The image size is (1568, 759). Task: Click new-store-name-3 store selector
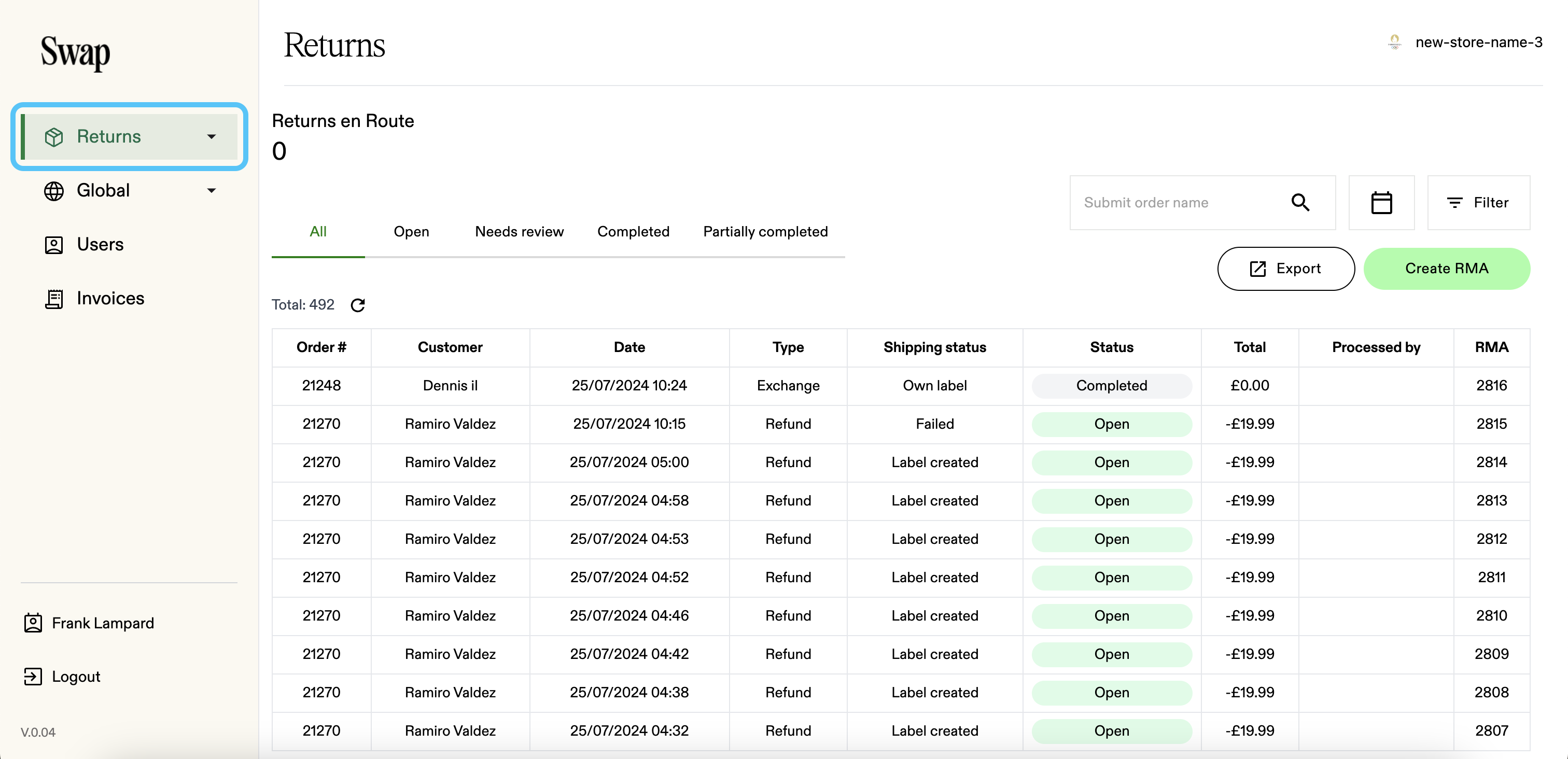pyautogui.click(x=1478, y=42)
